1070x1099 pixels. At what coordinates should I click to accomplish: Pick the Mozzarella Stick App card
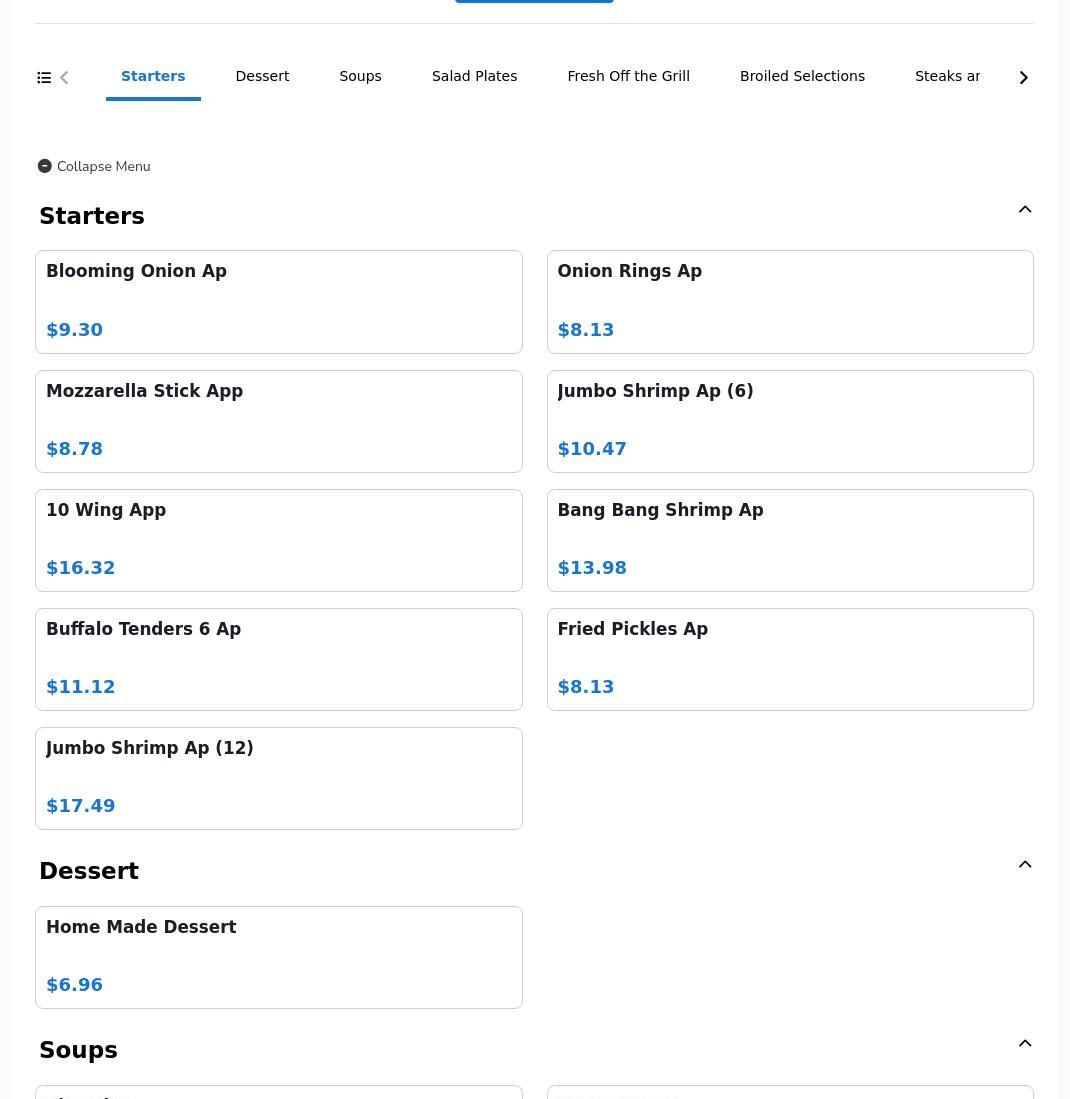click(x=278, y=421)
